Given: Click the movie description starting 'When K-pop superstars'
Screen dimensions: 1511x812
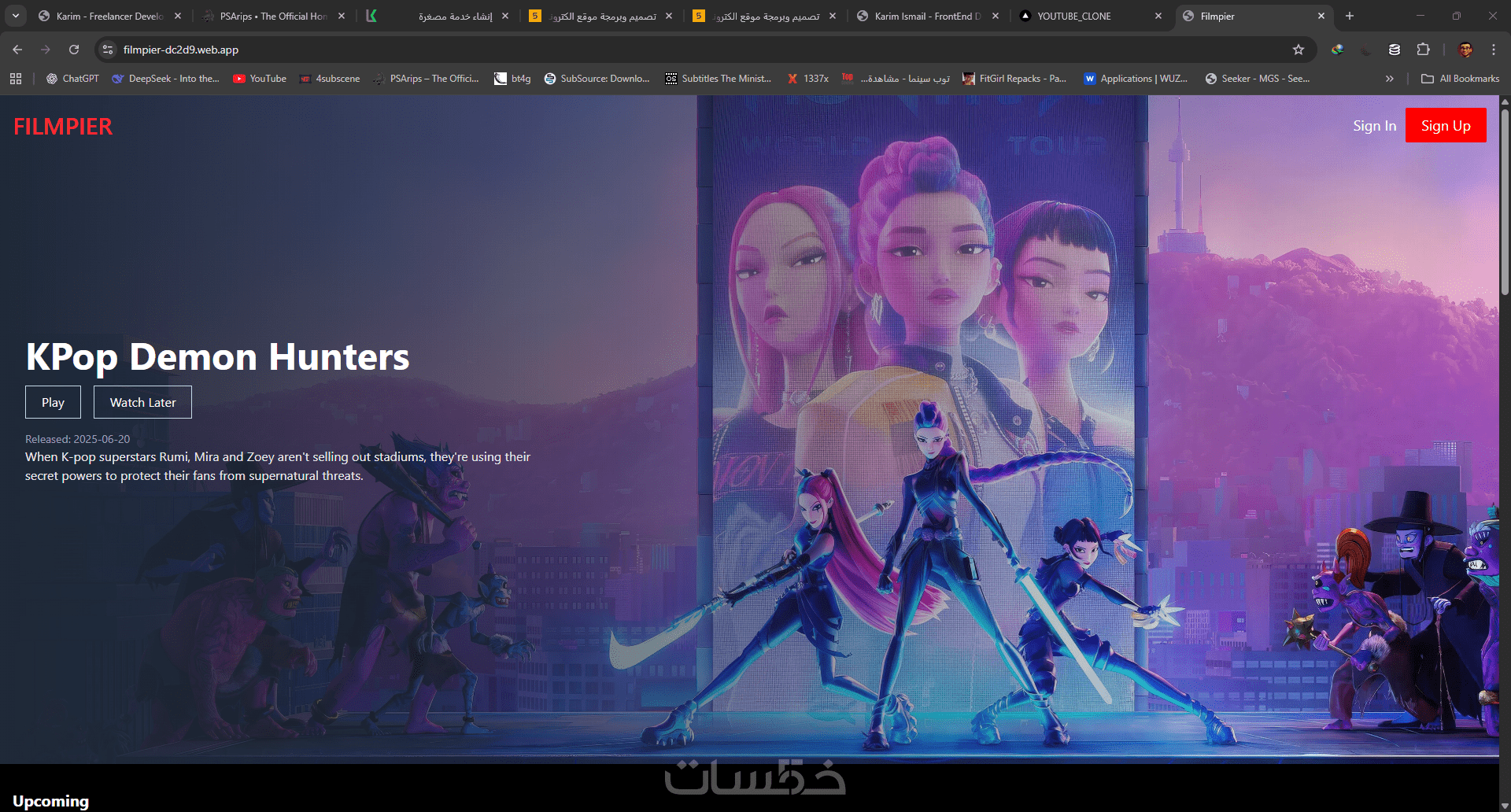Looking at the screenshot, I should tap(278, 466).
